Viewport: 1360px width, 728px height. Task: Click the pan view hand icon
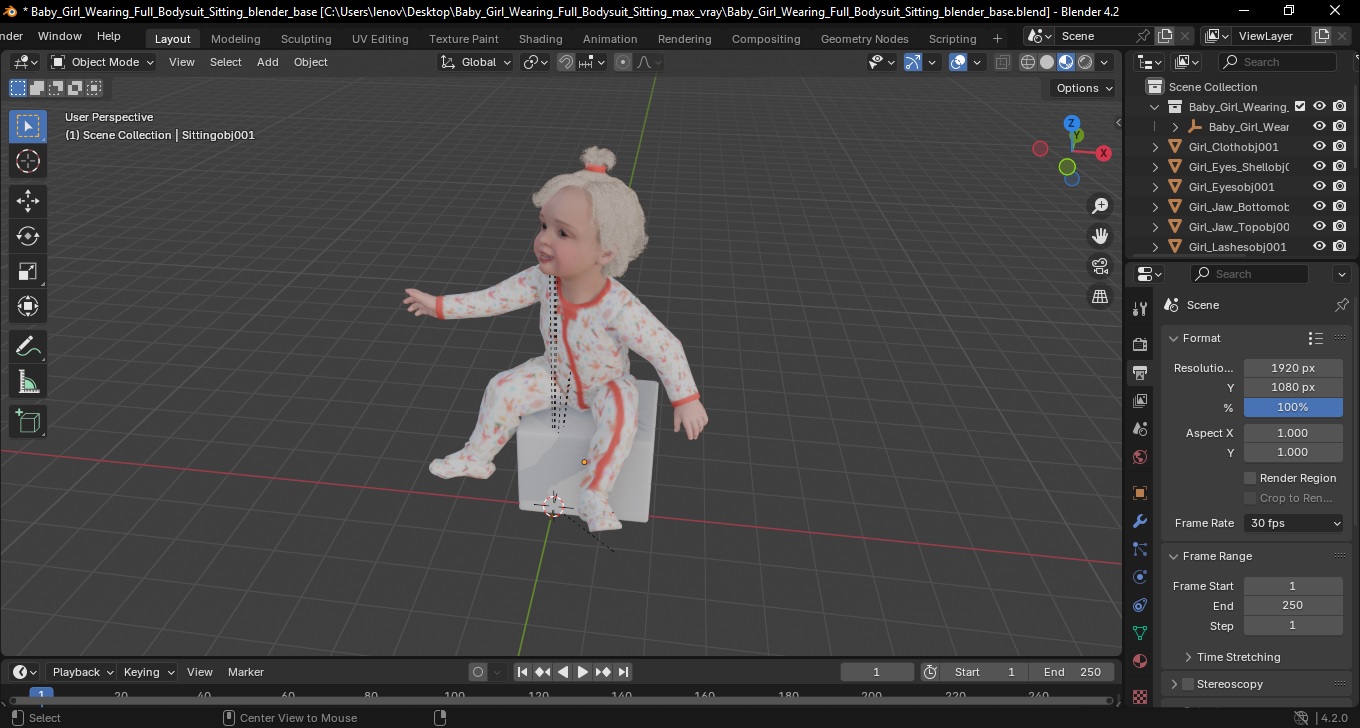(x=1100, y=236)
